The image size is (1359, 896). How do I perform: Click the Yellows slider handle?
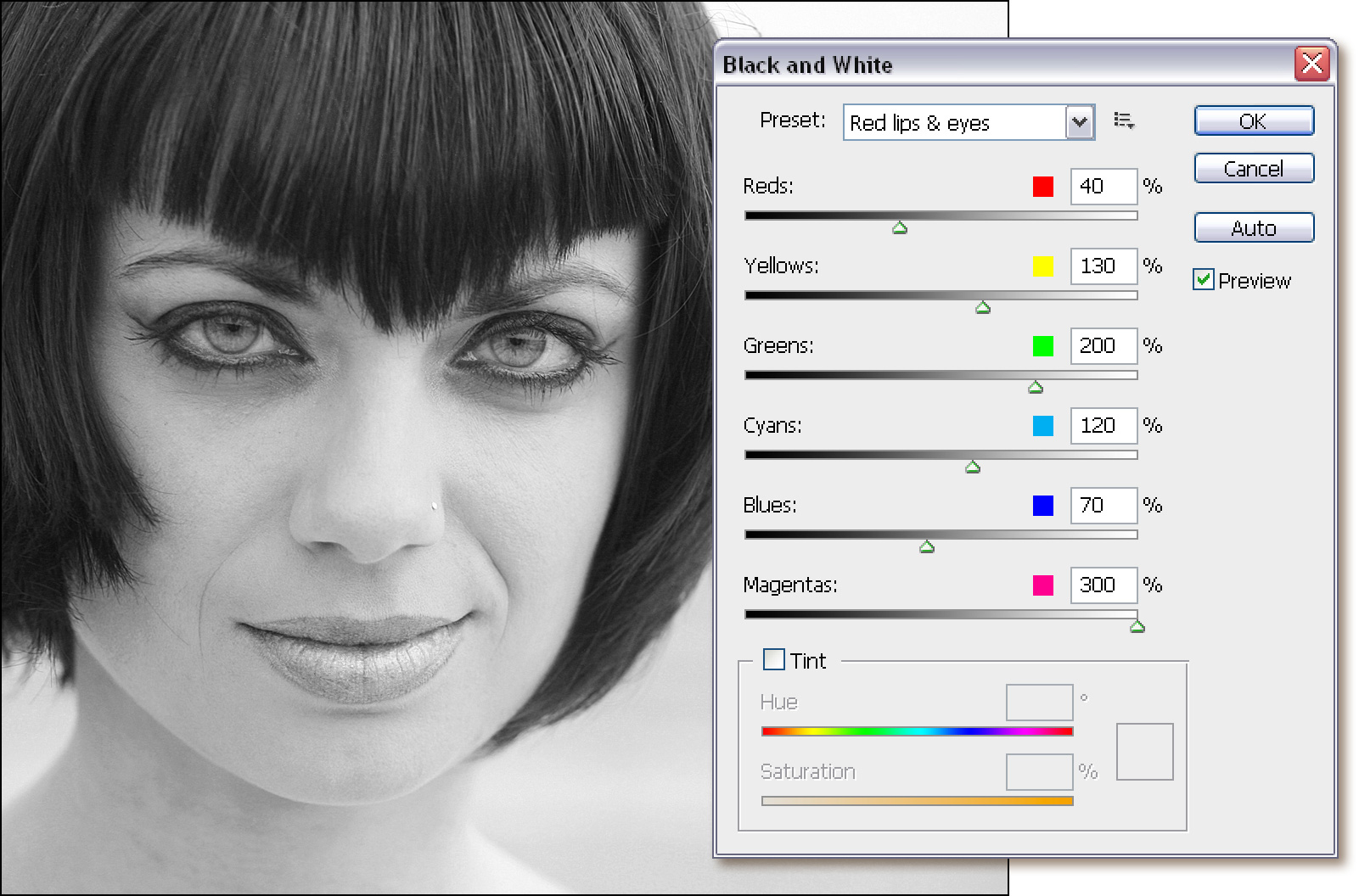[x=983, y=308]
